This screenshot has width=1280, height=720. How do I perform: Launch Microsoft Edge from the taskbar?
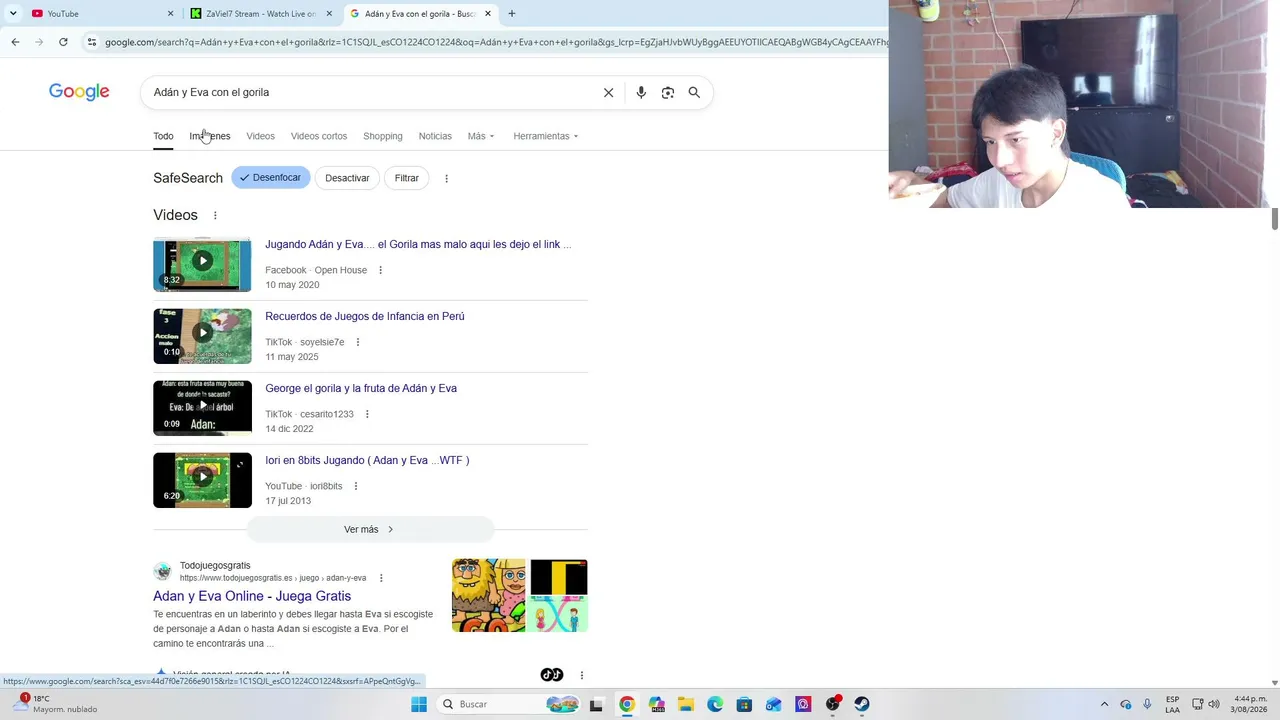[715, 704]
